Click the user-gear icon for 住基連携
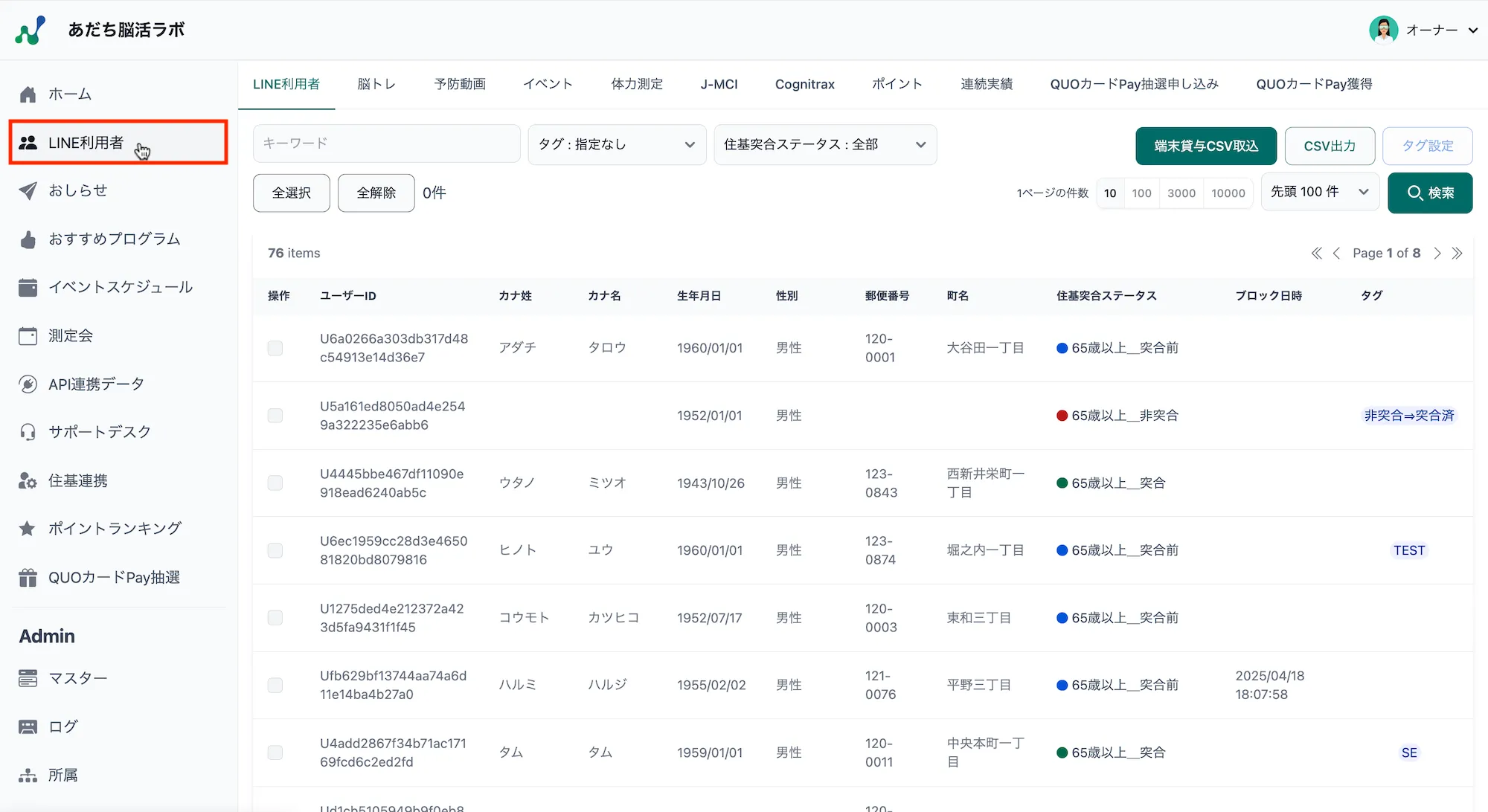The image size is (1488, 812). 28,481
